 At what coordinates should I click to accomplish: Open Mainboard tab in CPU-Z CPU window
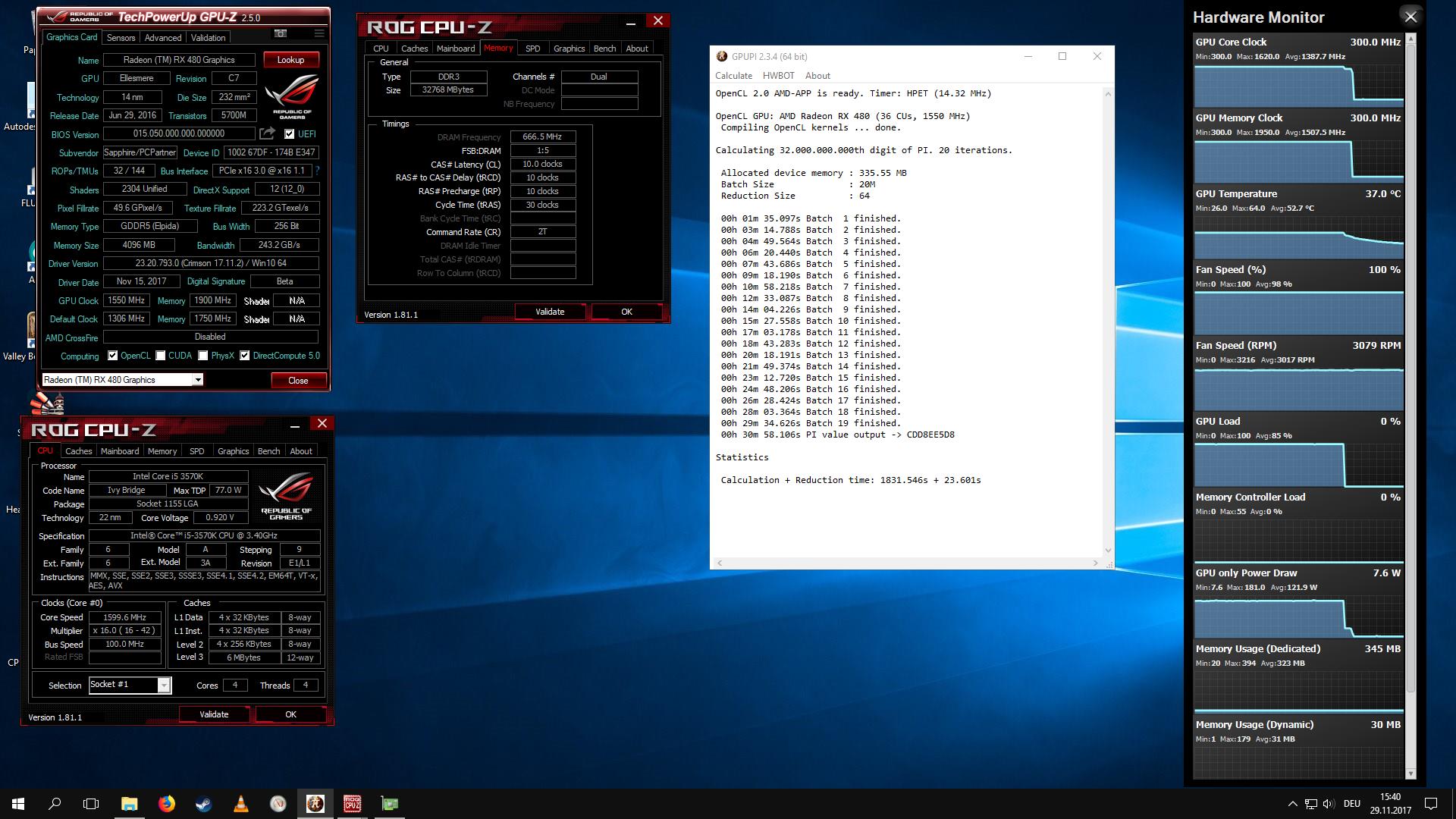pos(120,451)
